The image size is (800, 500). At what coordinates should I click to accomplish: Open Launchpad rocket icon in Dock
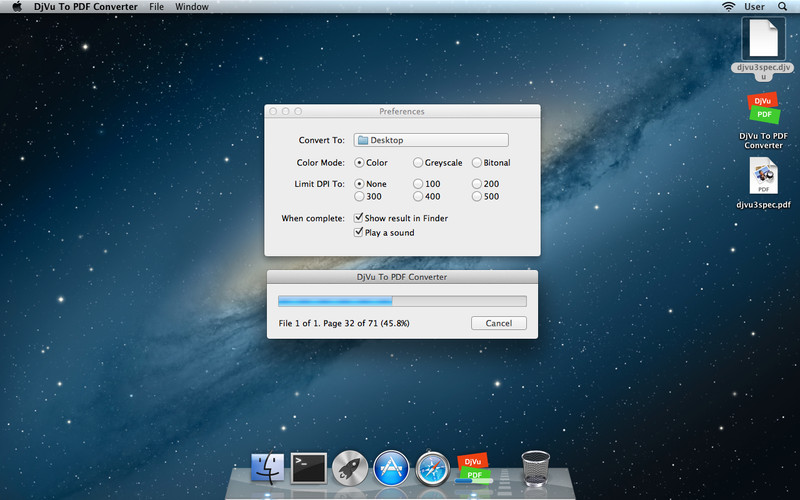click(350, 468)
